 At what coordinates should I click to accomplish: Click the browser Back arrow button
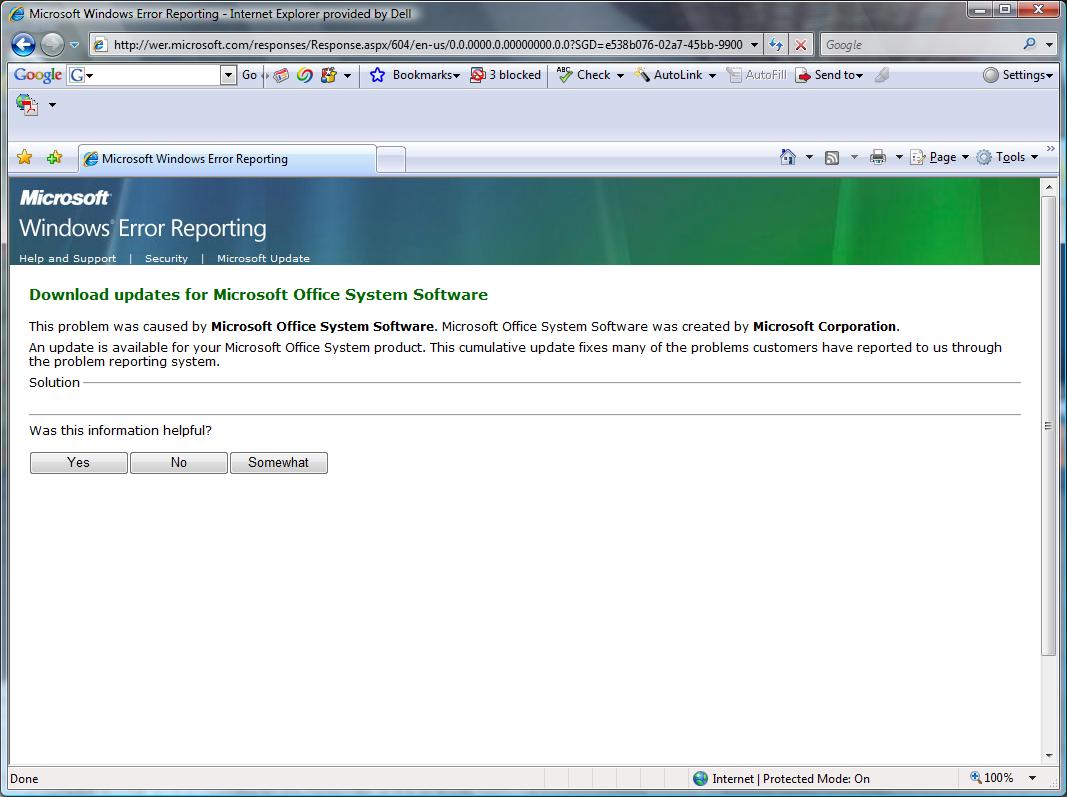(x=24, y=44)
